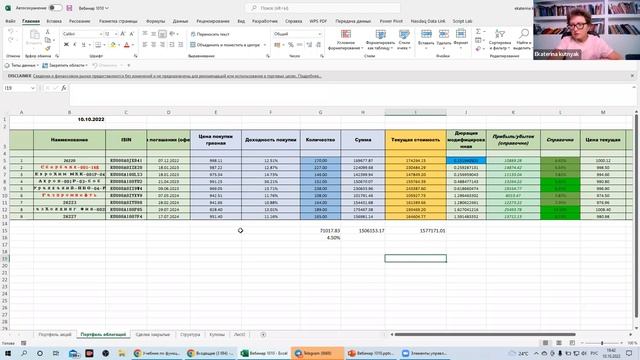Switch to the Портфель акций sheet tab
Viewport: 640px width, 360px height.
pyautogui.click(x=55, y=334)
